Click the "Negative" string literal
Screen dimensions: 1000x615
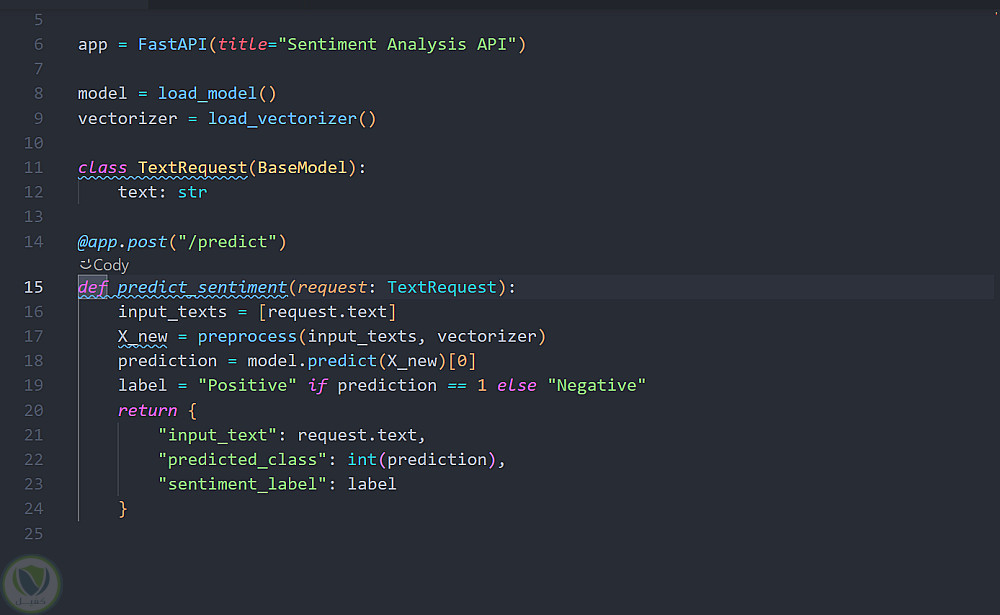pyautogui.click(x=597, y=385)
